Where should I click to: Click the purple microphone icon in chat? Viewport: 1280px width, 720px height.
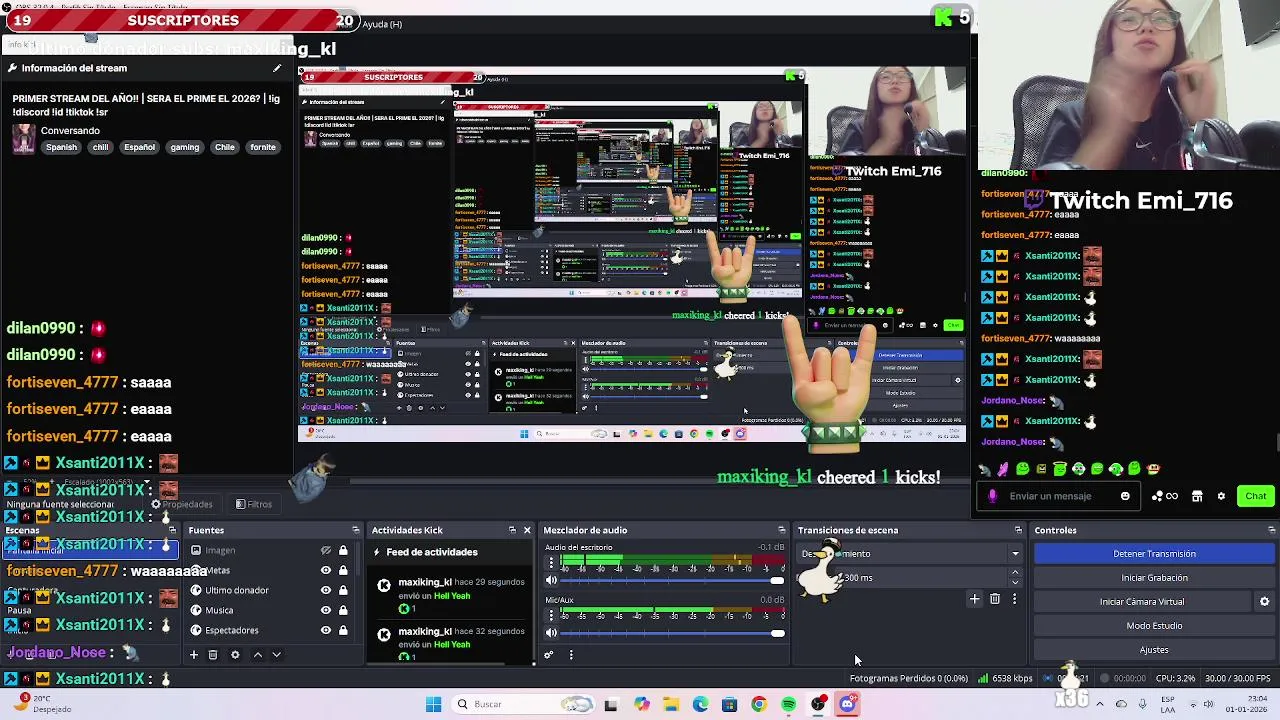pyautogui.click(x=992, y=496)
